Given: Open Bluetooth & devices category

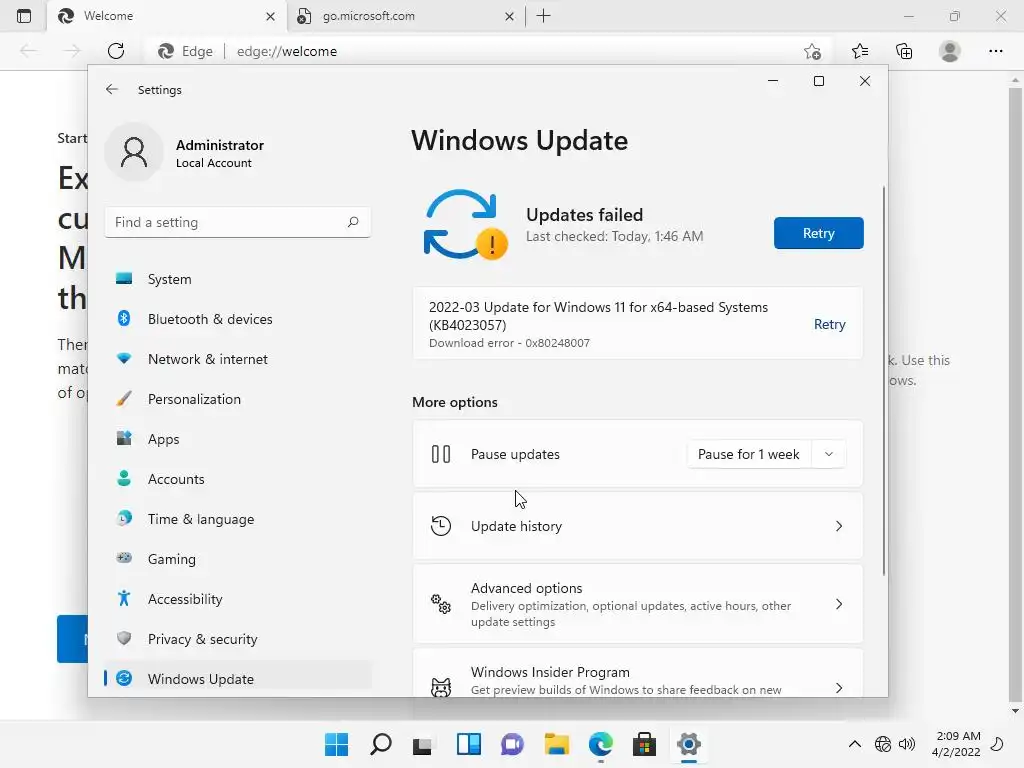Looking at the screenshot, I should coord(238,319).
